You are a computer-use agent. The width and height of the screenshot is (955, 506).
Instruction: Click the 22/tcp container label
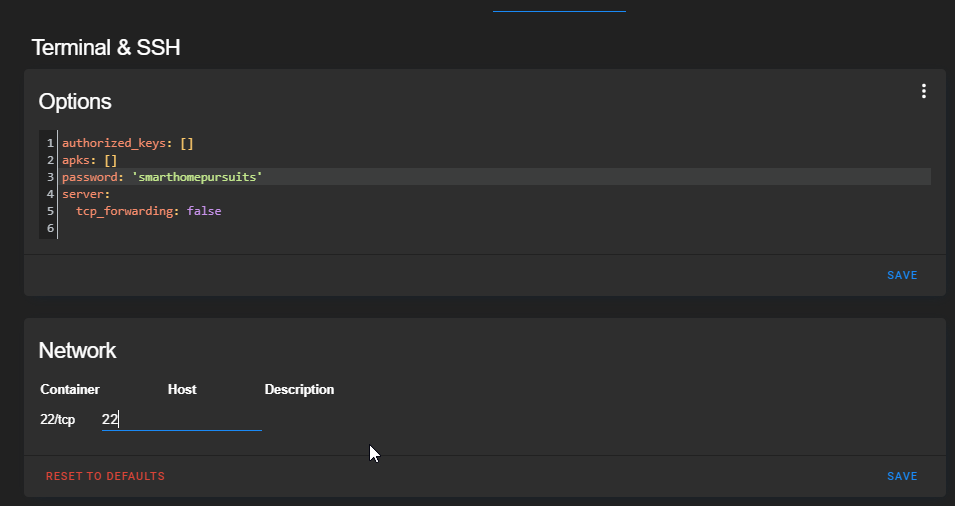(x=57, y=420)
